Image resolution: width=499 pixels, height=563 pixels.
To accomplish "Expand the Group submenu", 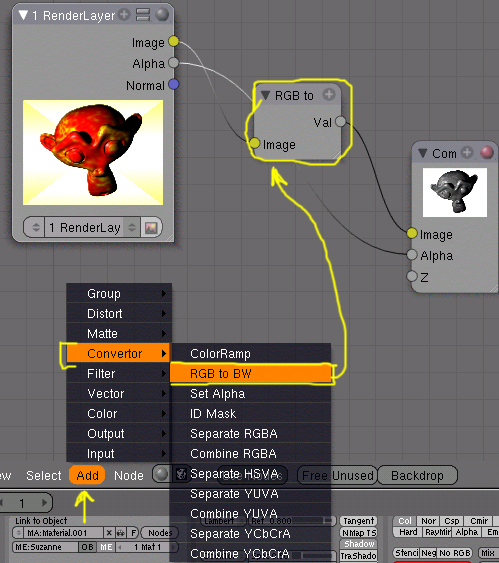I will coord(119,294).
